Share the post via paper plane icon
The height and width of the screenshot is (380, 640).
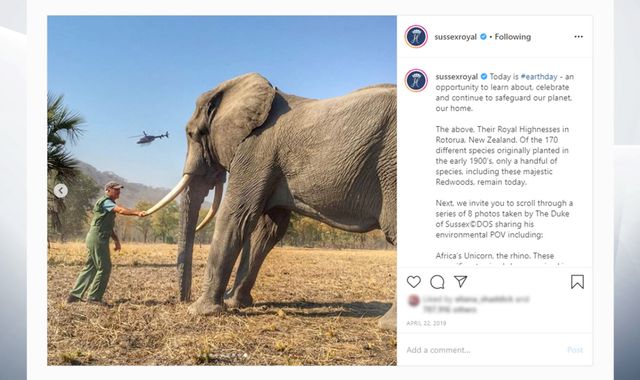click(x=460, y=281)
